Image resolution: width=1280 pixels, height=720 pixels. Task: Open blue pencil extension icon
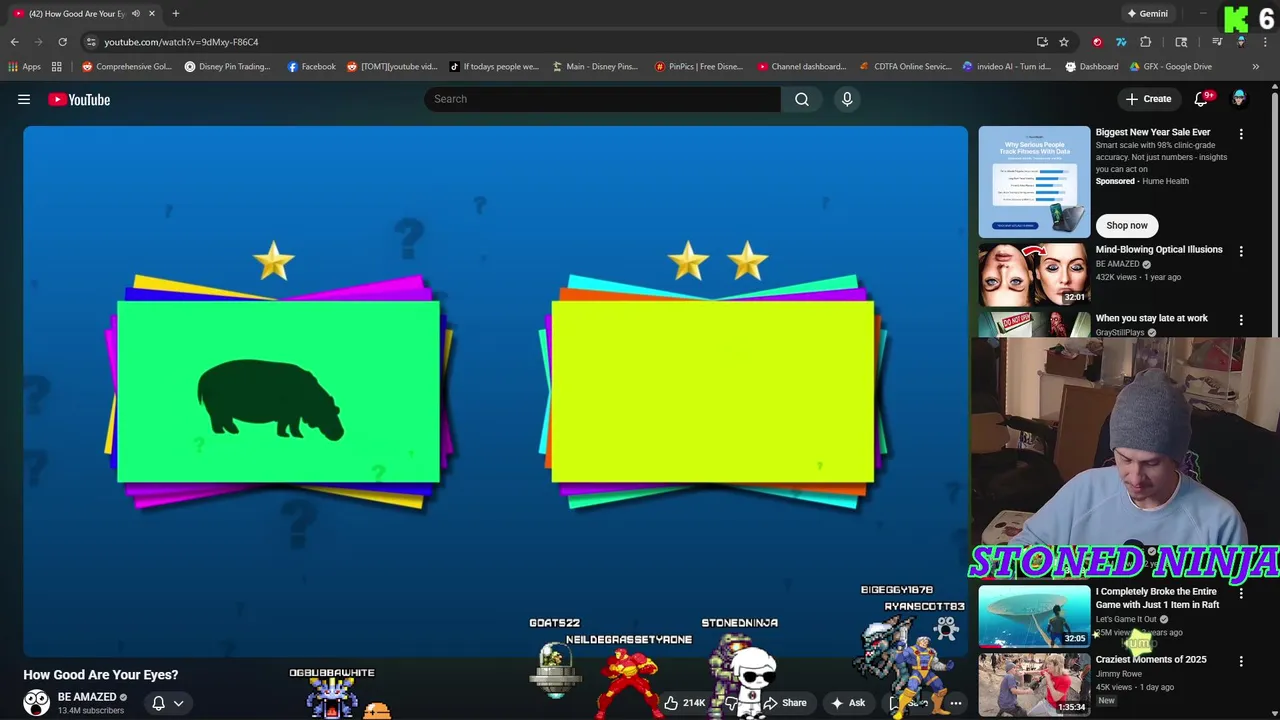click(1121, 42)
